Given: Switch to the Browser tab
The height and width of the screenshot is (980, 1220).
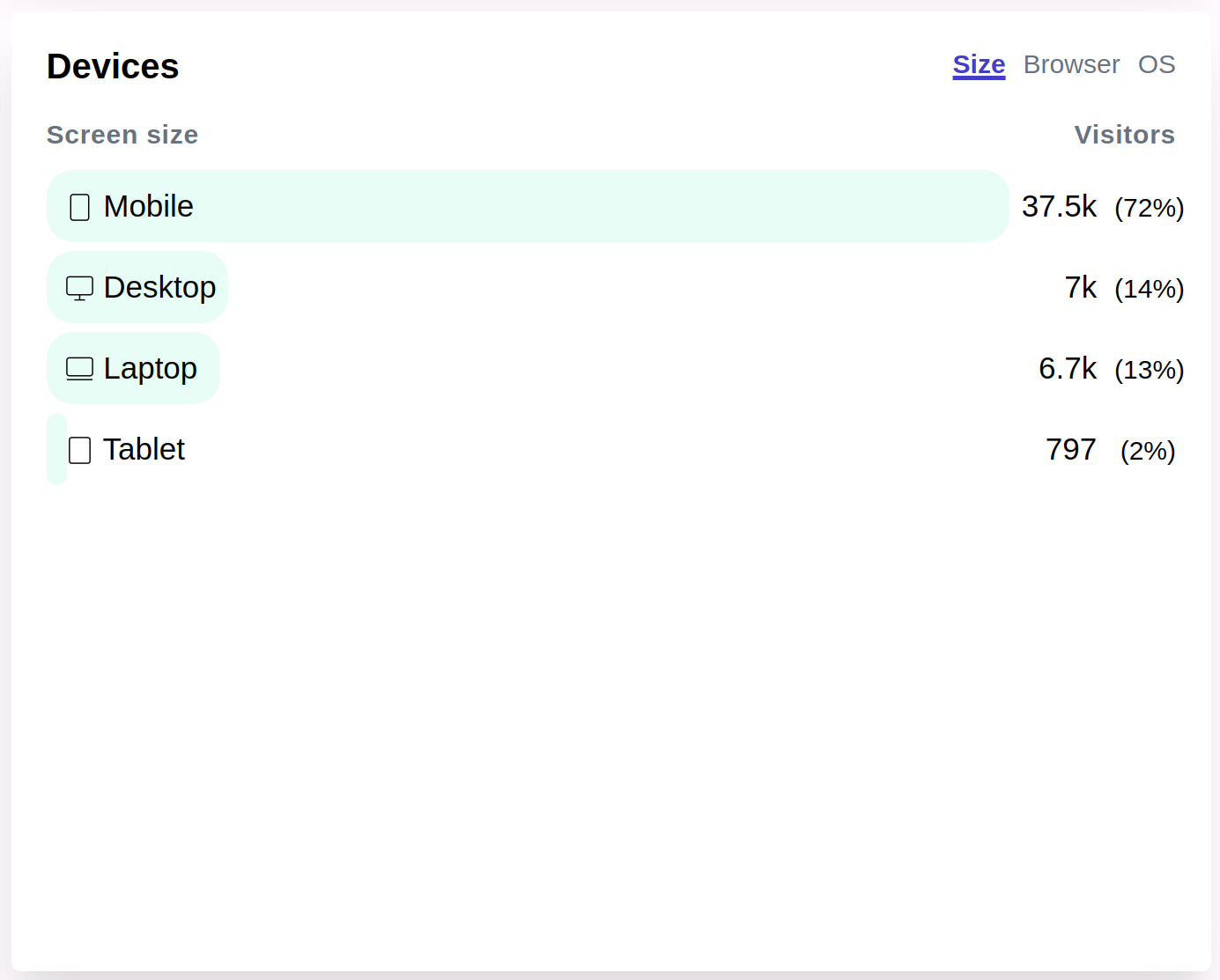Looking at the screenshot, I should point(1071,64).
